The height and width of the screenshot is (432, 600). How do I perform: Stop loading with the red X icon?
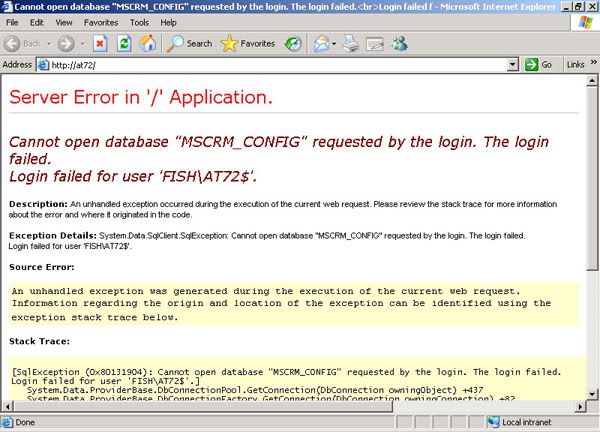pyautogui.click(x=100, y=44)
